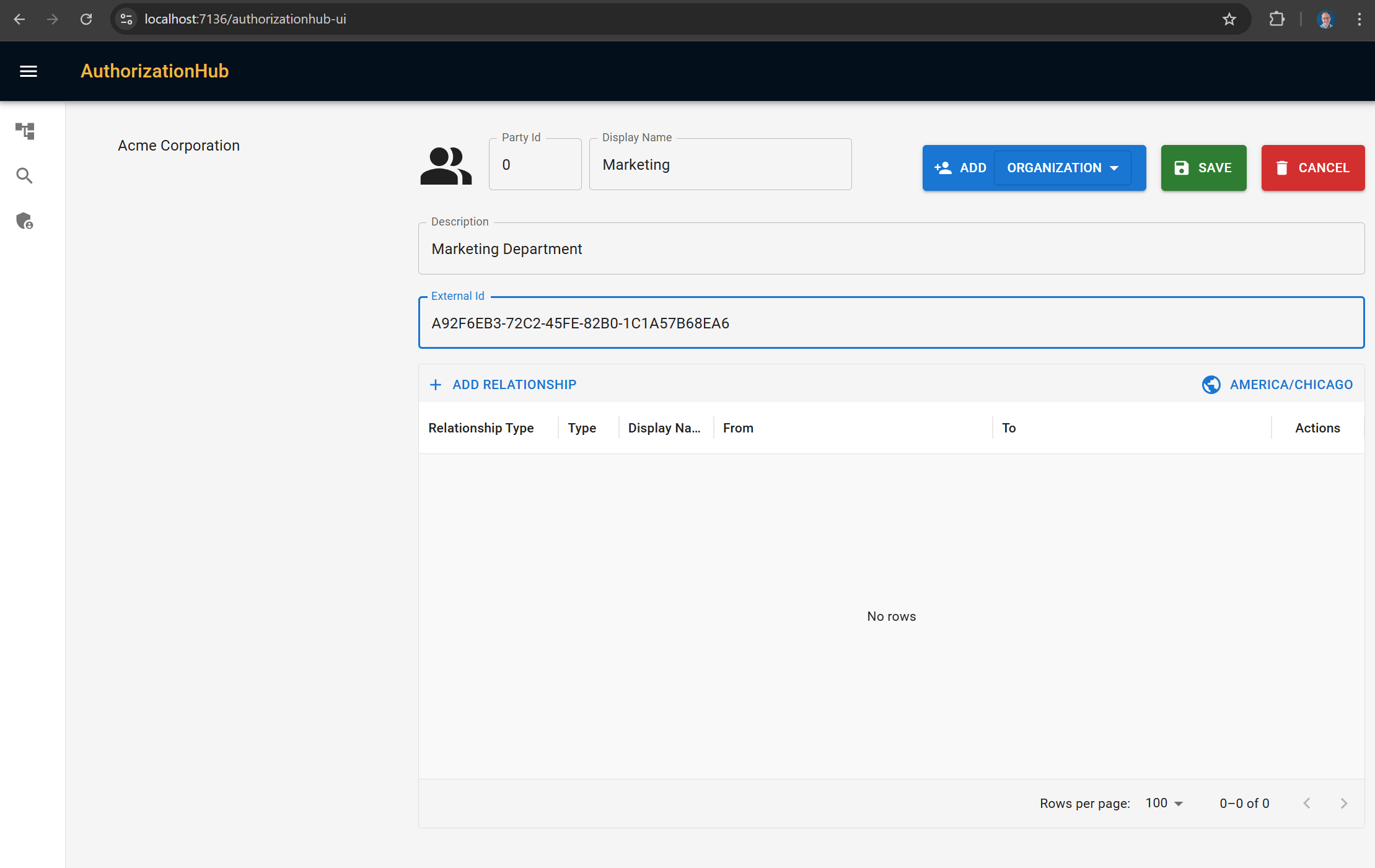Click the browser address bar URL
Image resolution: width=1375 pixels, height=868 pixels.
(245, 19)
